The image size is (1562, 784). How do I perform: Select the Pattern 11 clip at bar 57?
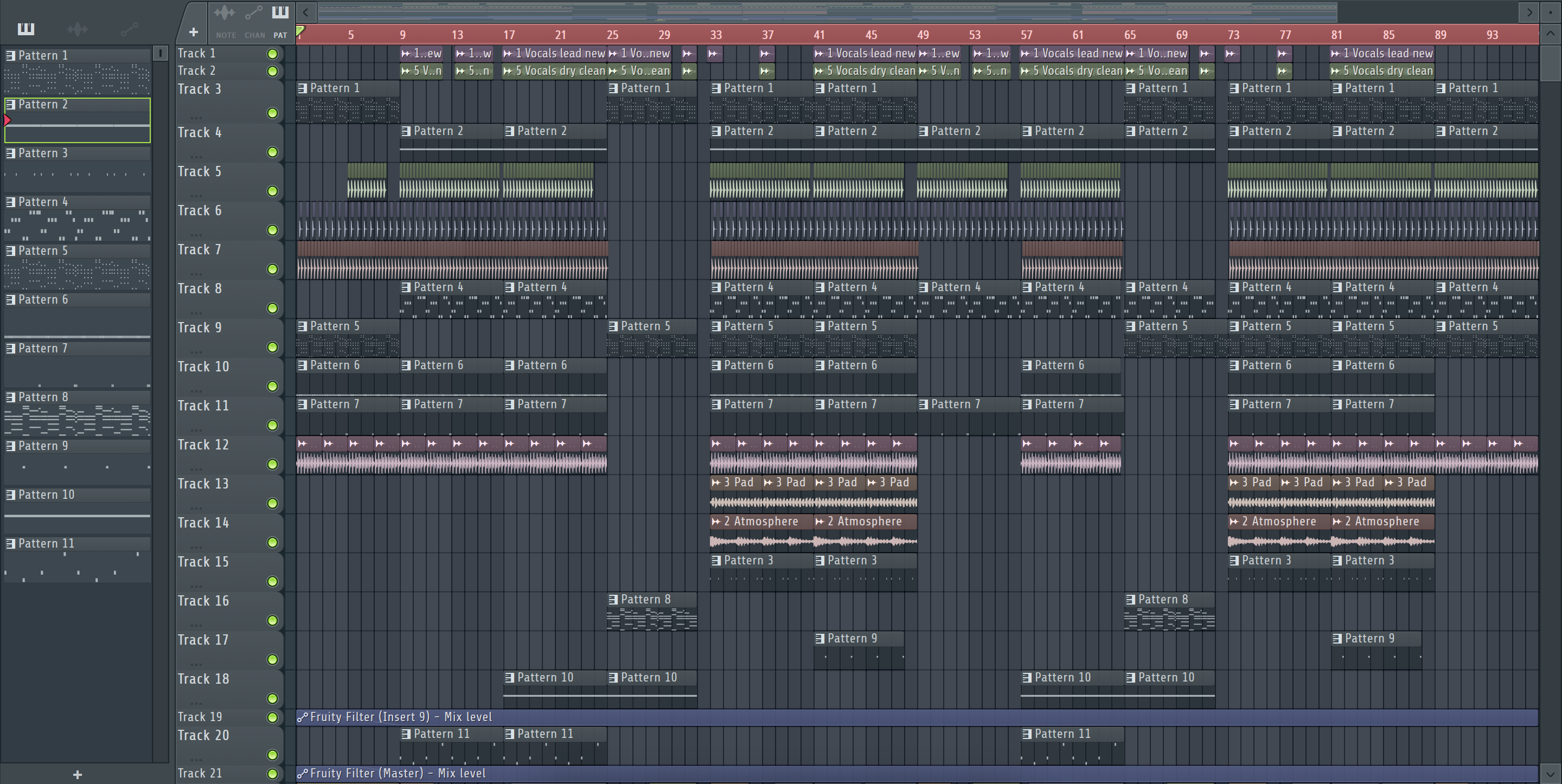pos(1072,745)
